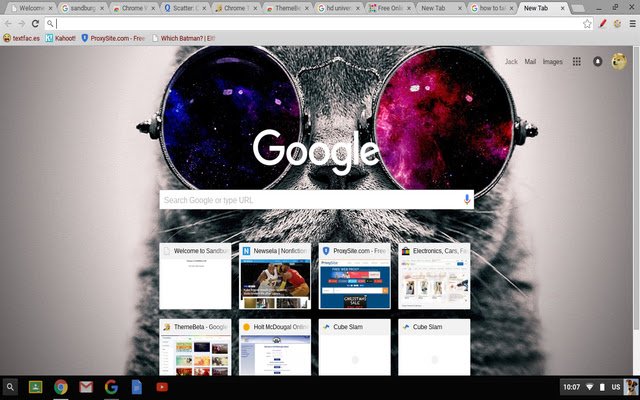
Task: Open the Electronics, Cars thumbnail
Action: point(434,276)
